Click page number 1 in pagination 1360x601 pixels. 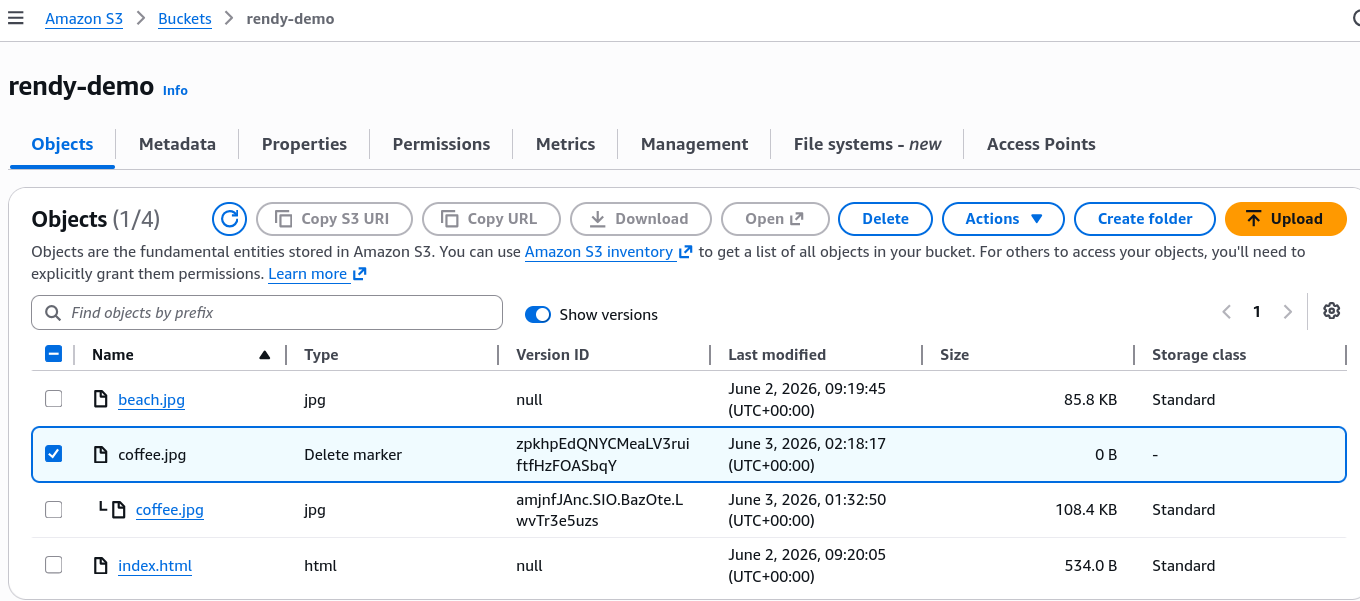click(x=1257, y=312)
